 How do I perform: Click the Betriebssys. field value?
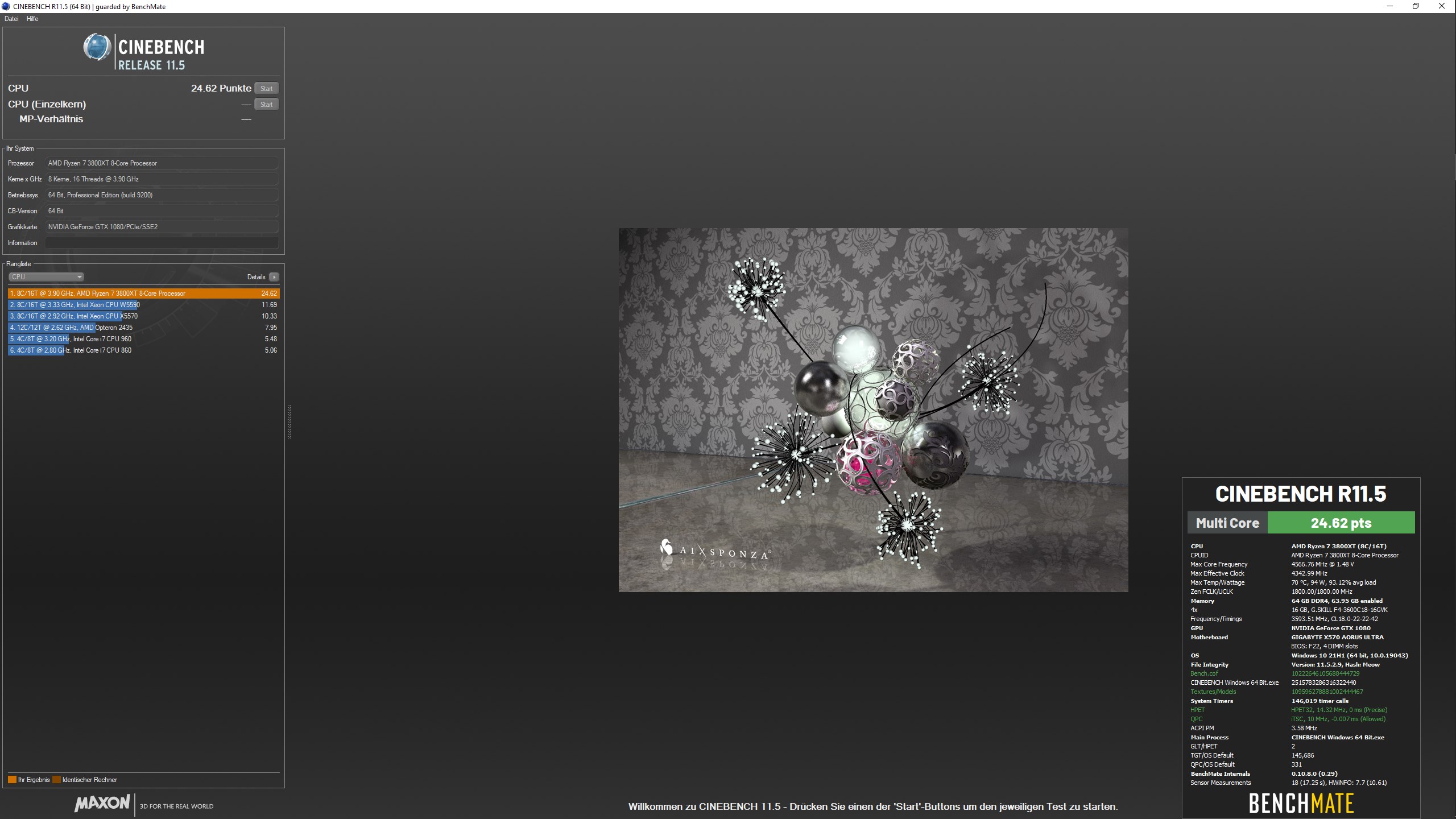(162, 195)
